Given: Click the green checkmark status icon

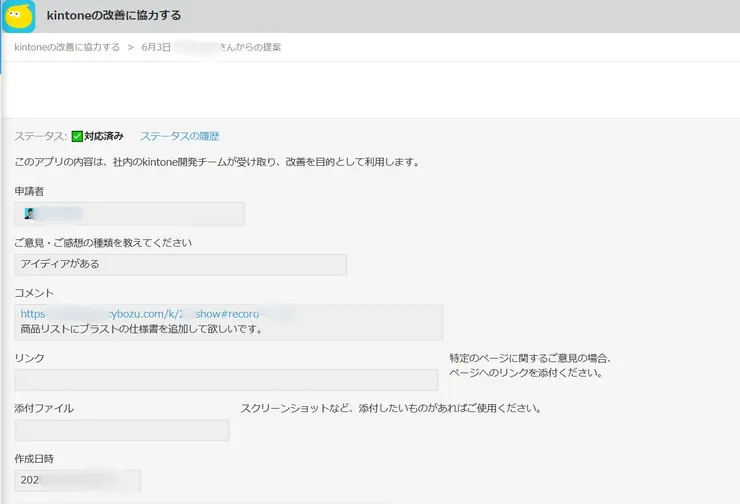Looking at the screenshot, I should click(77, 136).
